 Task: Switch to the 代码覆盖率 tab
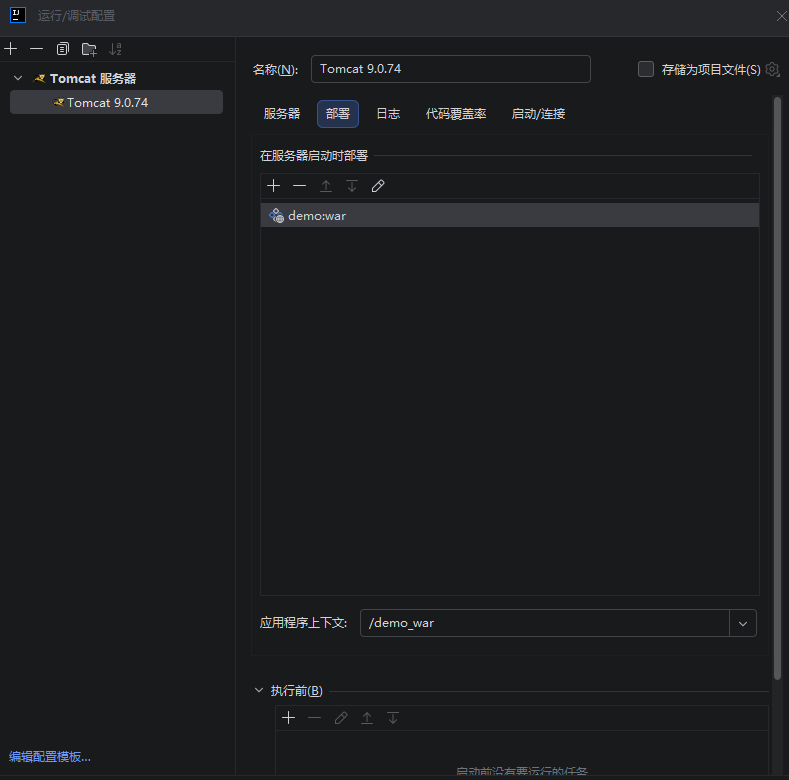tap(456, 114)
